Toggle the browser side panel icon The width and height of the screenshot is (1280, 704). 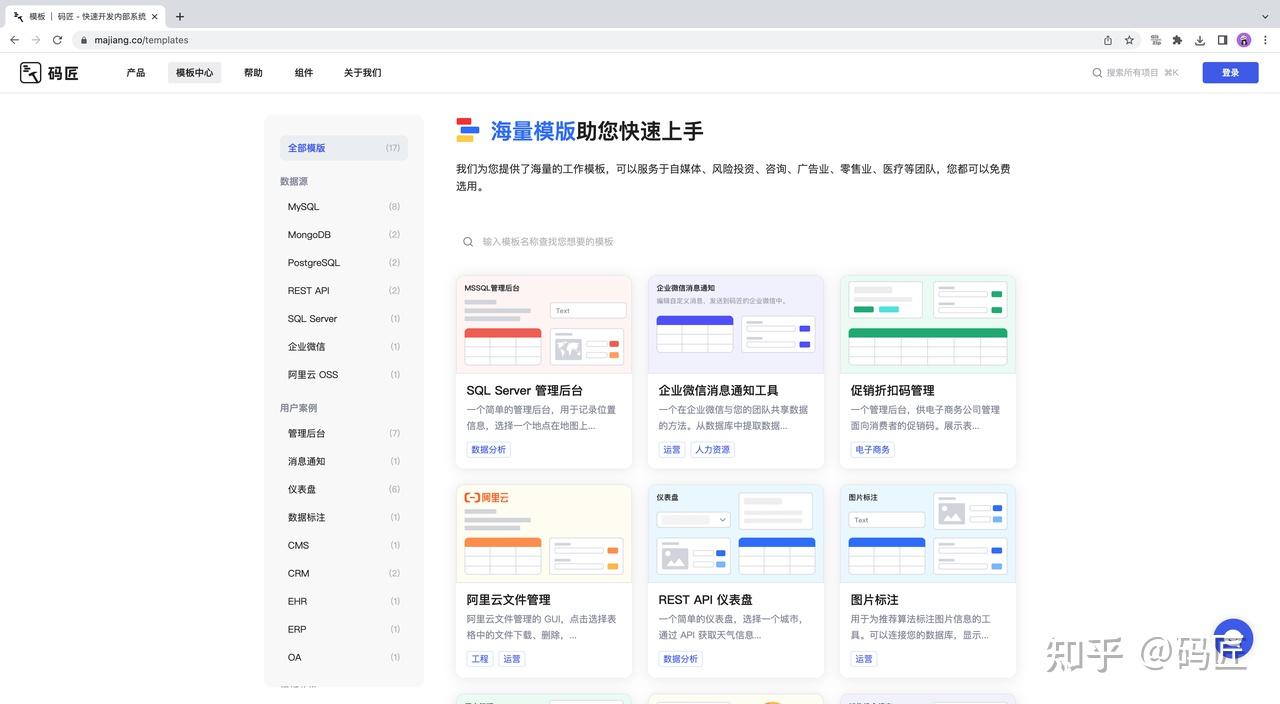1222,40
